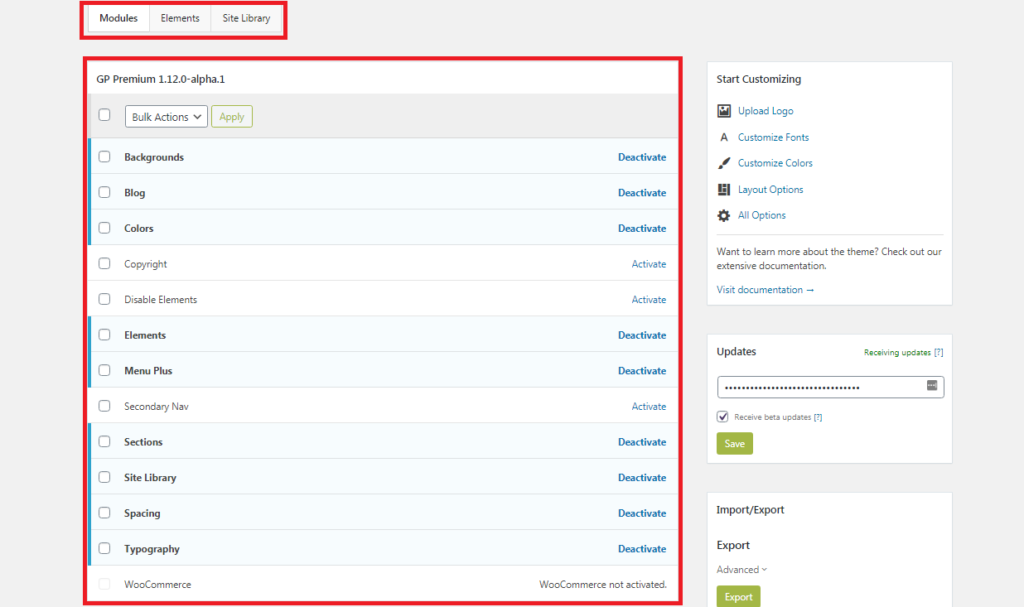The height and width of the screenshot is (607, 1024).
Task: Click the All Options gear icon
Action: (x=724, y=215)
